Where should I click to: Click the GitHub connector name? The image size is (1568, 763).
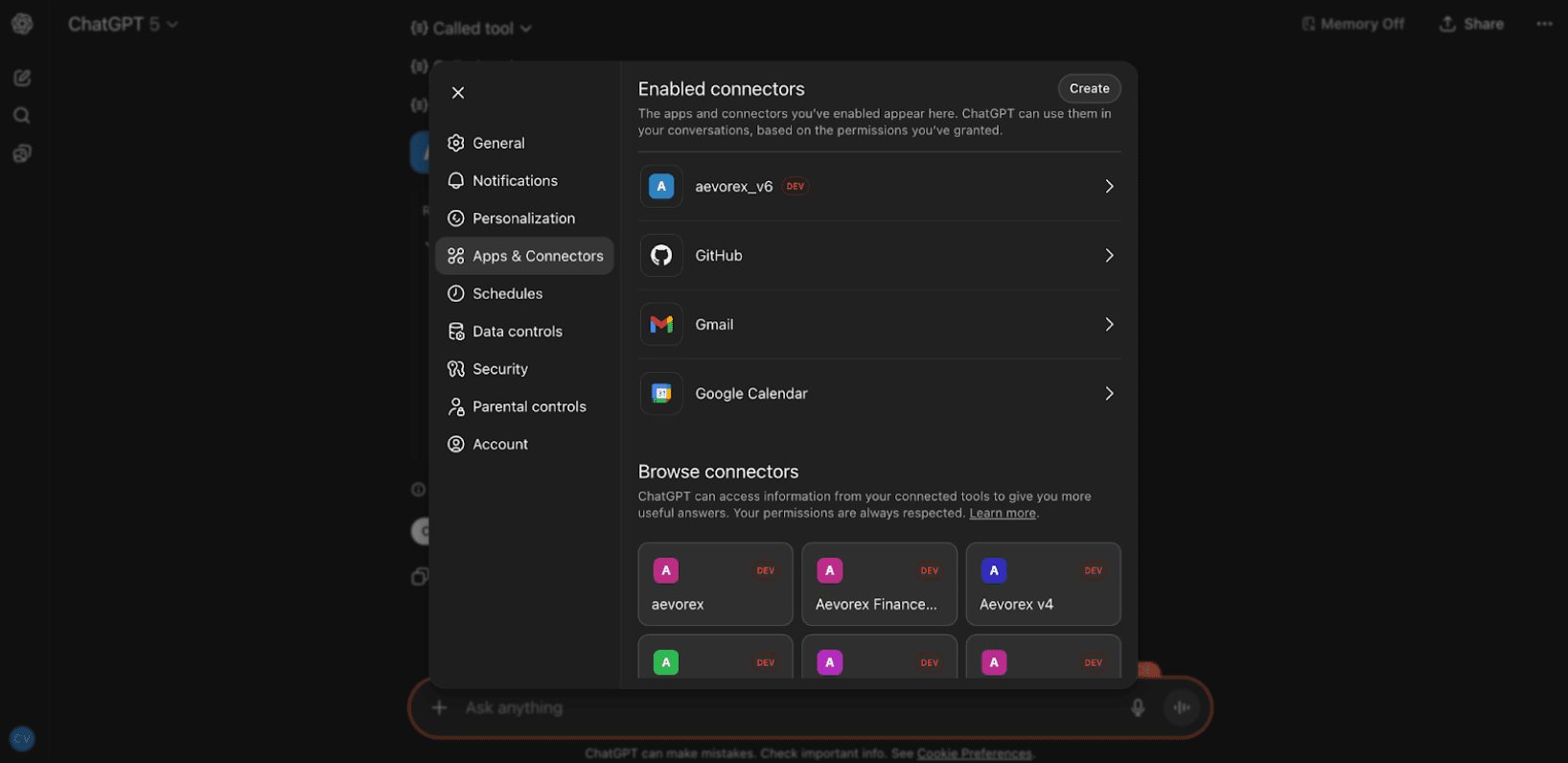click(719, 256)
